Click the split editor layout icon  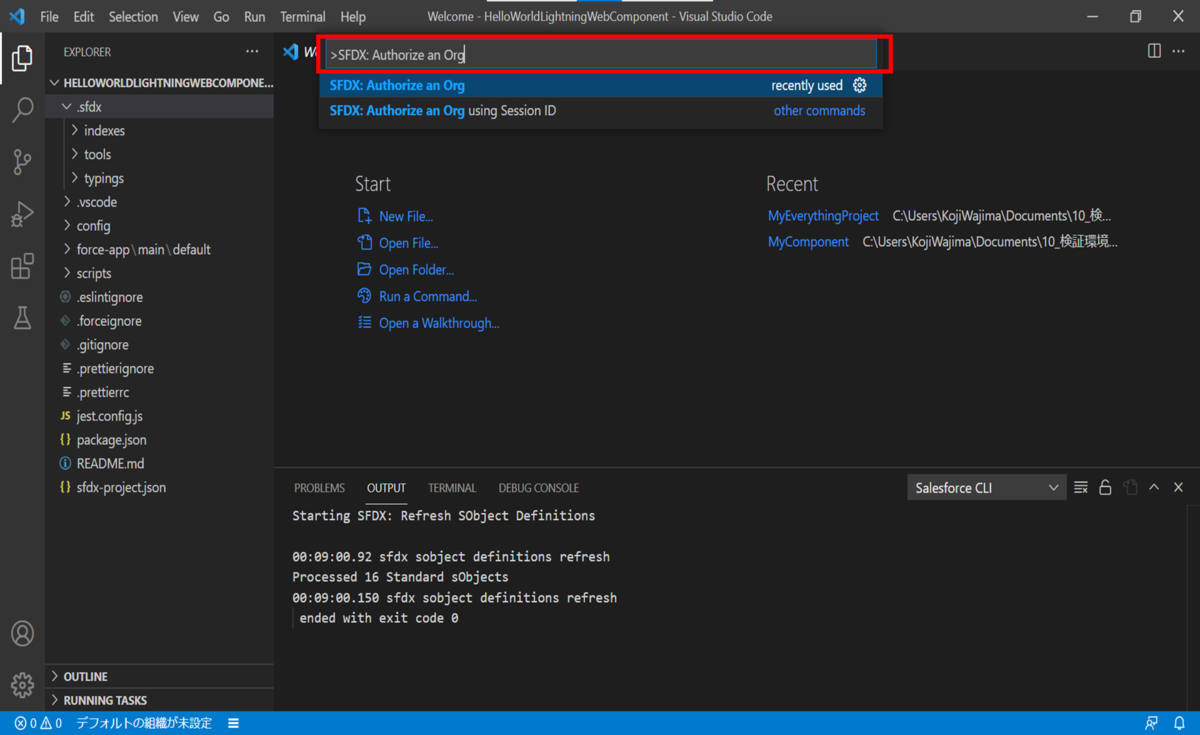1154,51
